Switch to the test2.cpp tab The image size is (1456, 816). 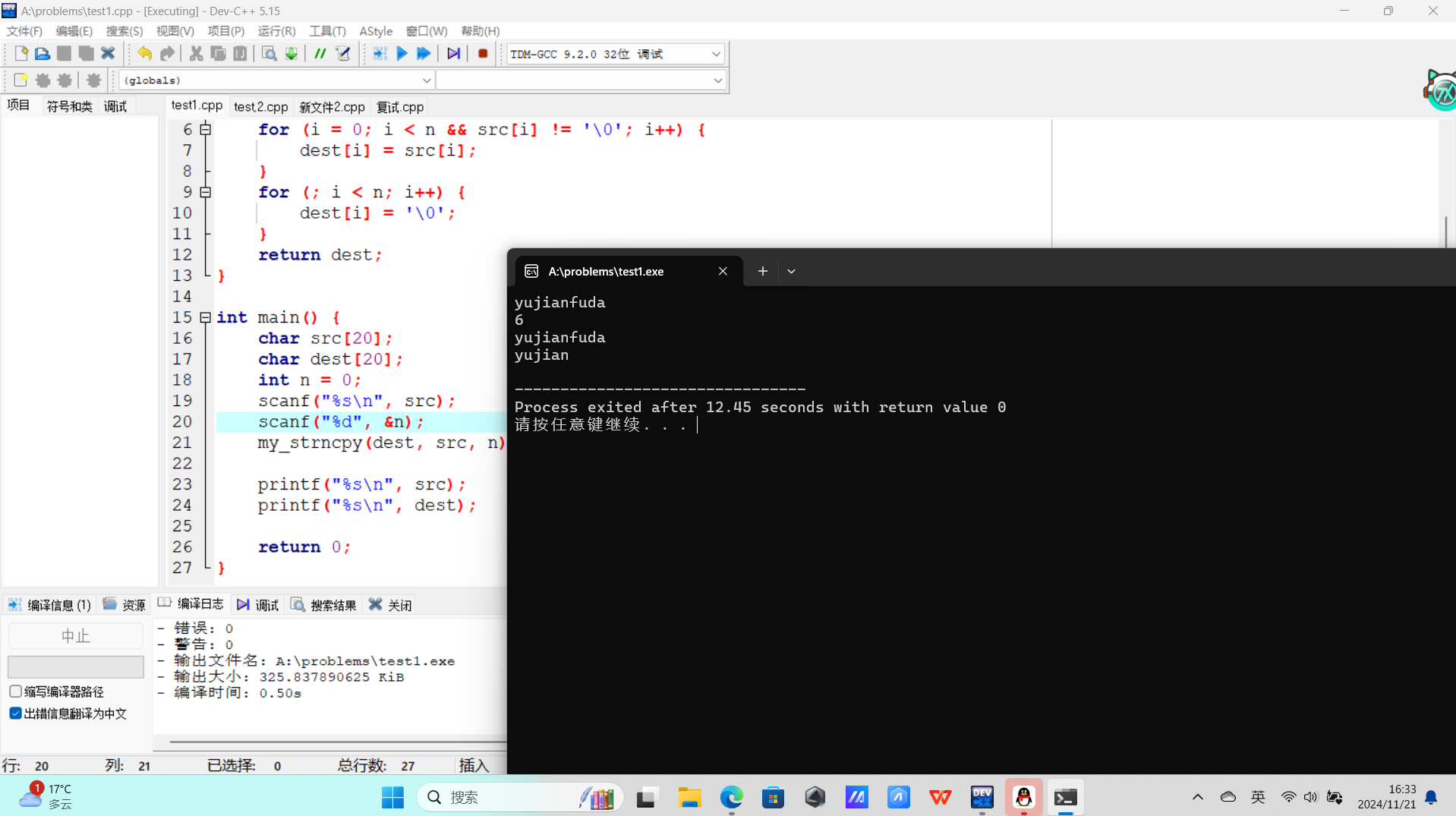pos(261,107)
